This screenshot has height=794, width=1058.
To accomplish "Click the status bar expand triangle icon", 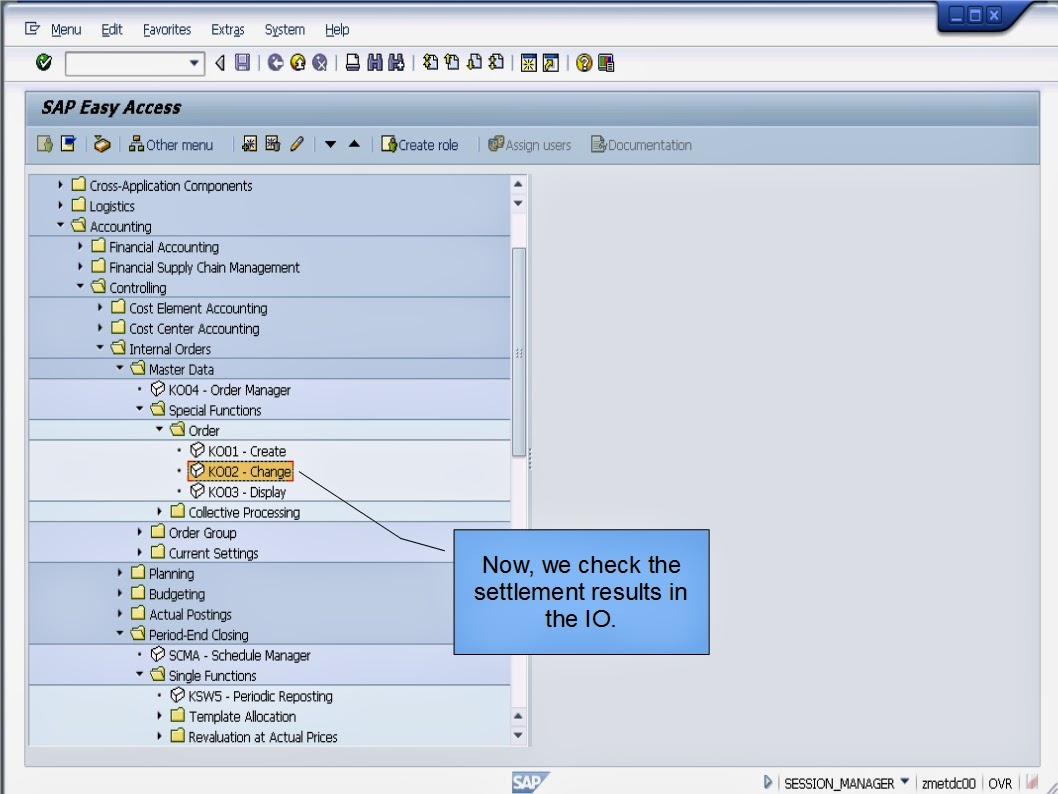I will pos(767,782).
